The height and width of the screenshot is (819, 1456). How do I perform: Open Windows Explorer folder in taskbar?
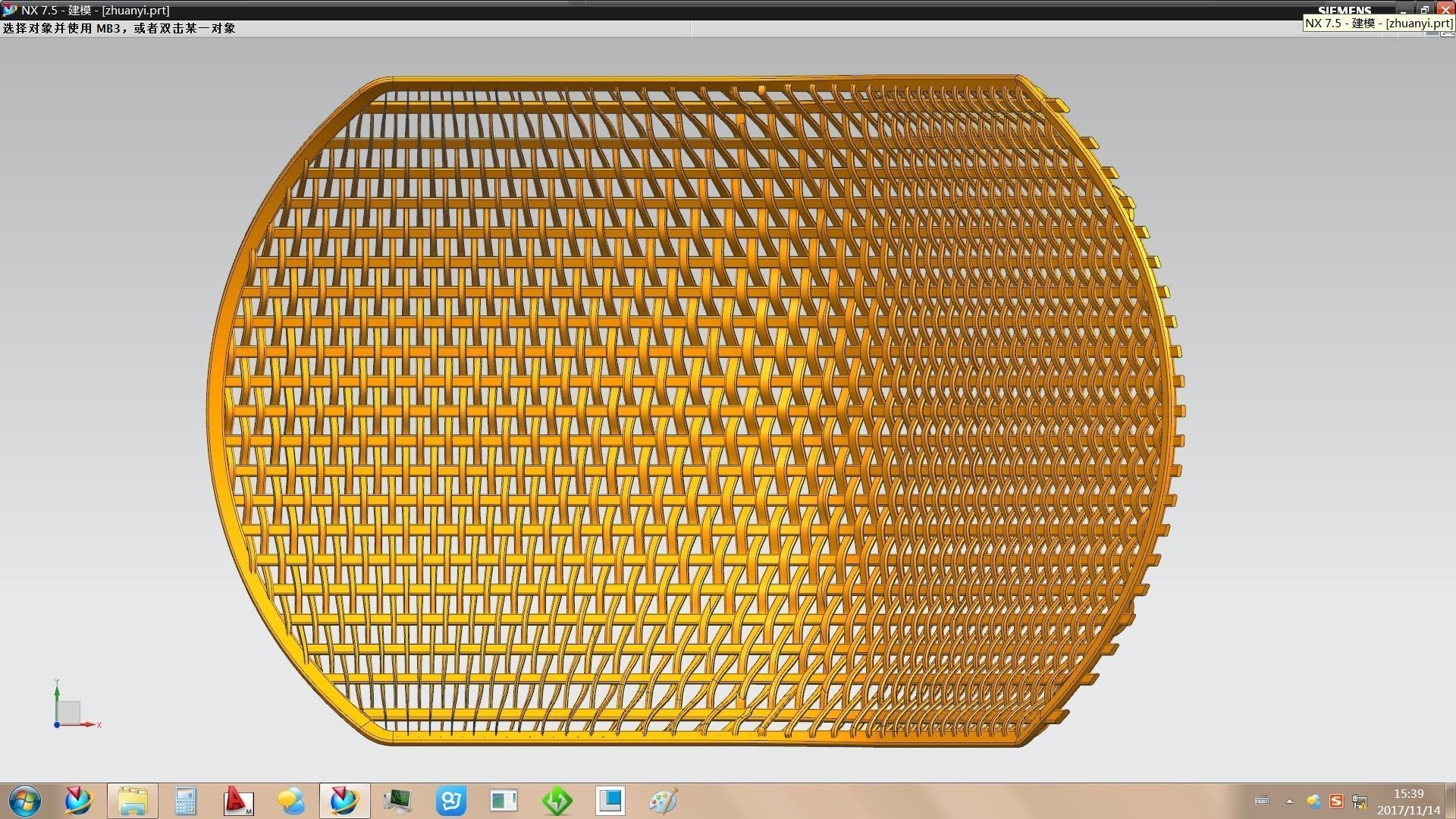tap(133, 801)
